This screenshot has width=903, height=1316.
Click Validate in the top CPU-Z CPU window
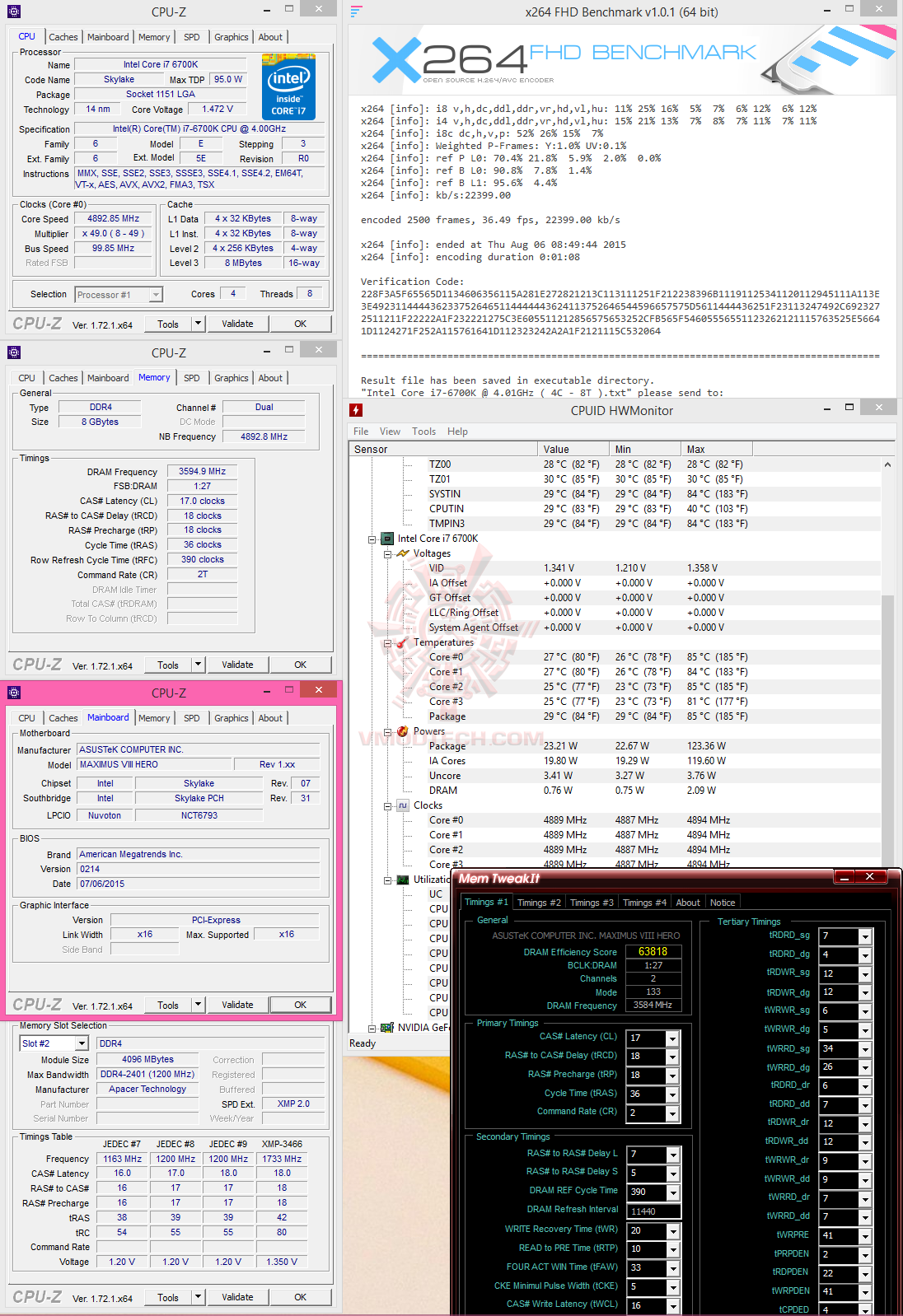pyautogui.click(x=237, y=324)
